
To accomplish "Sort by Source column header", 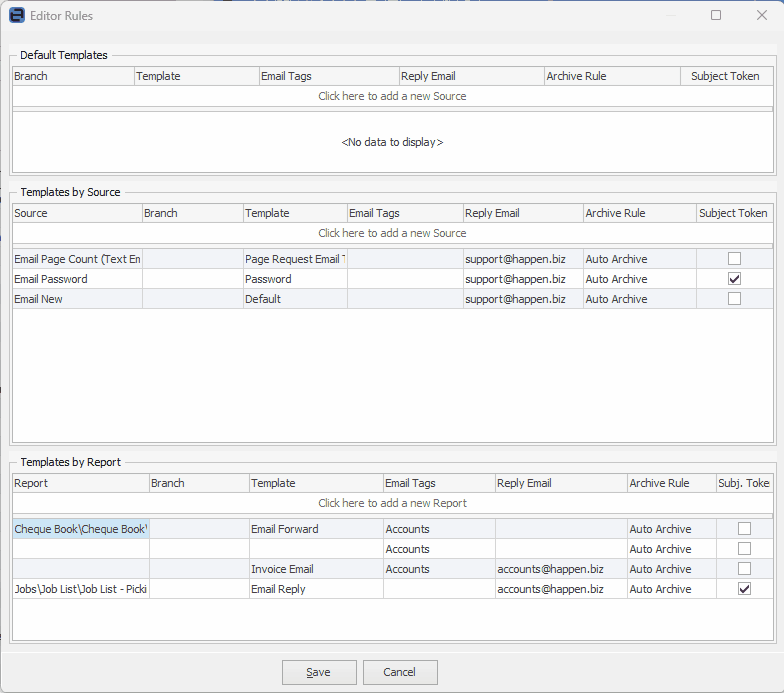I will [x=77, y=213].
